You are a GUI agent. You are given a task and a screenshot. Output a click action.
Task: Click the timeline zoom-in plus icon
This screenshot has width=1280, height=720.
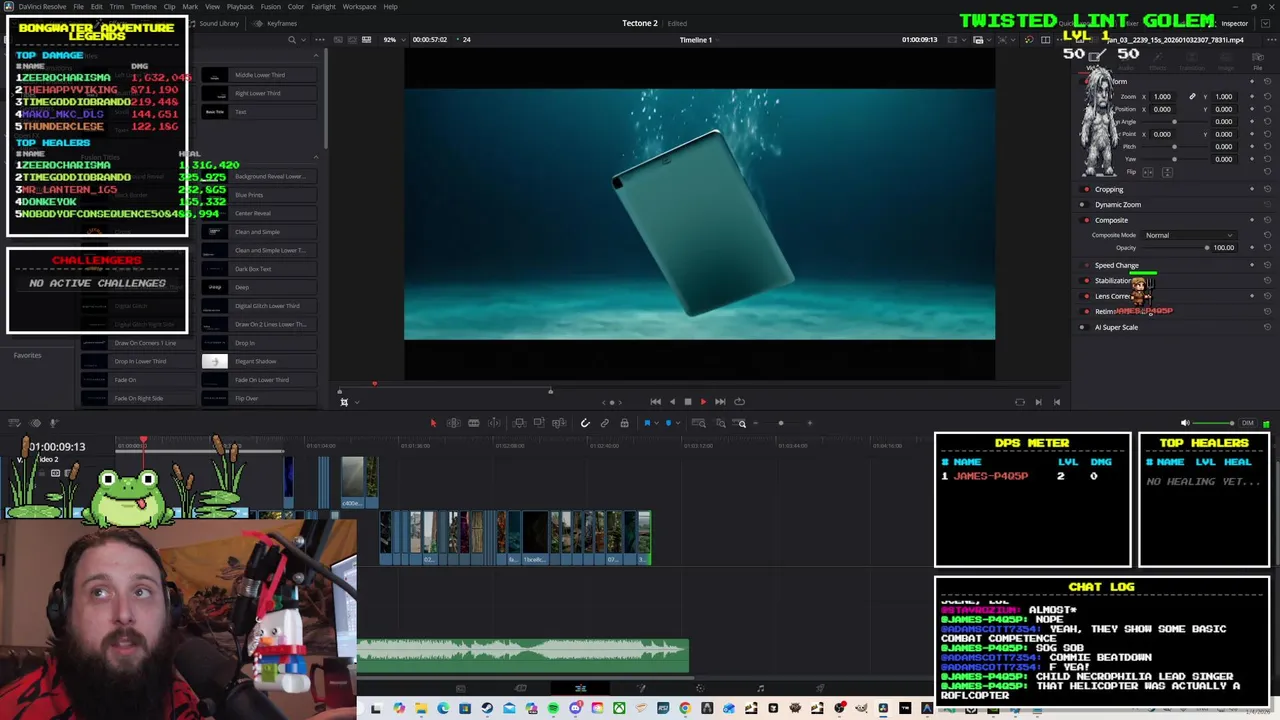tap(810, 423)
